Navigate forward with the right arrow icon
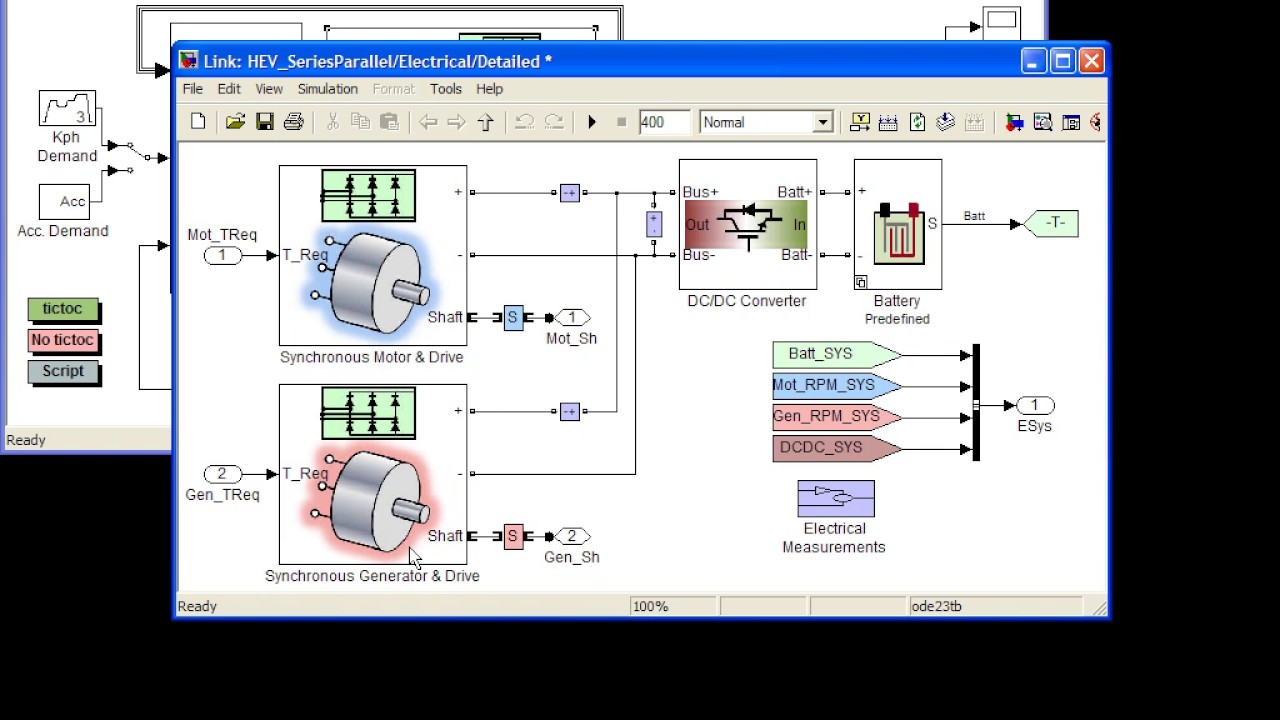Image resolution: width=1280 pixels, height=720 pixels. 456,122
